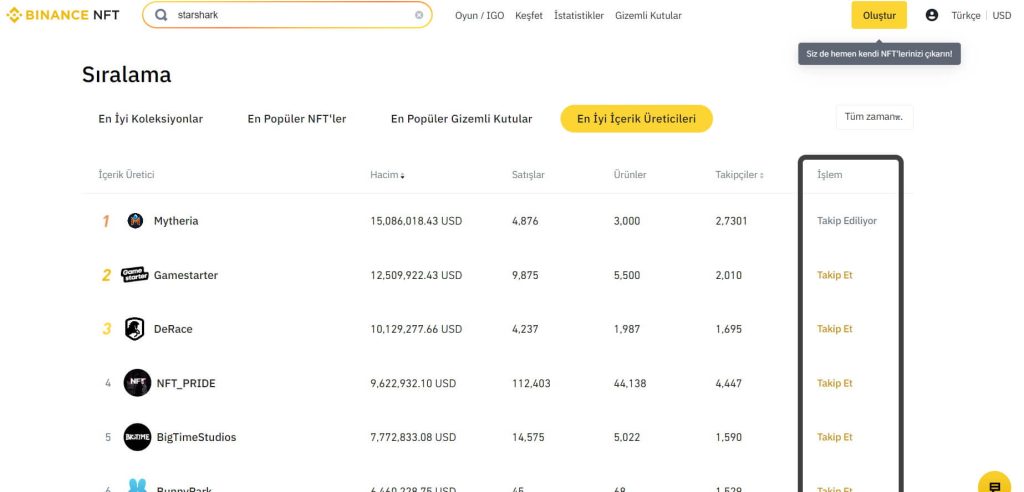
Task: Open Keşfet menu item
Action: [x=529, y=16]
